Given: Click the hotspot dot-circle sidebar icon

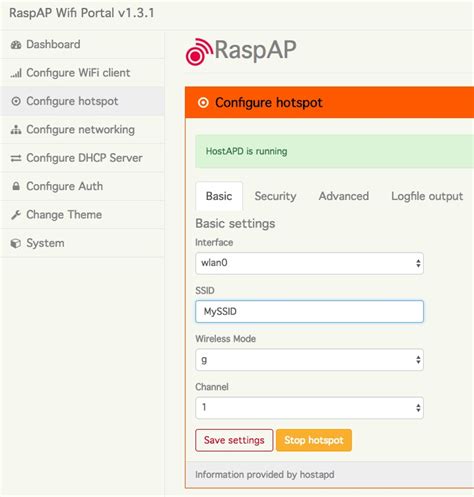Looking at the screenshot, I should tap(16, 101).
